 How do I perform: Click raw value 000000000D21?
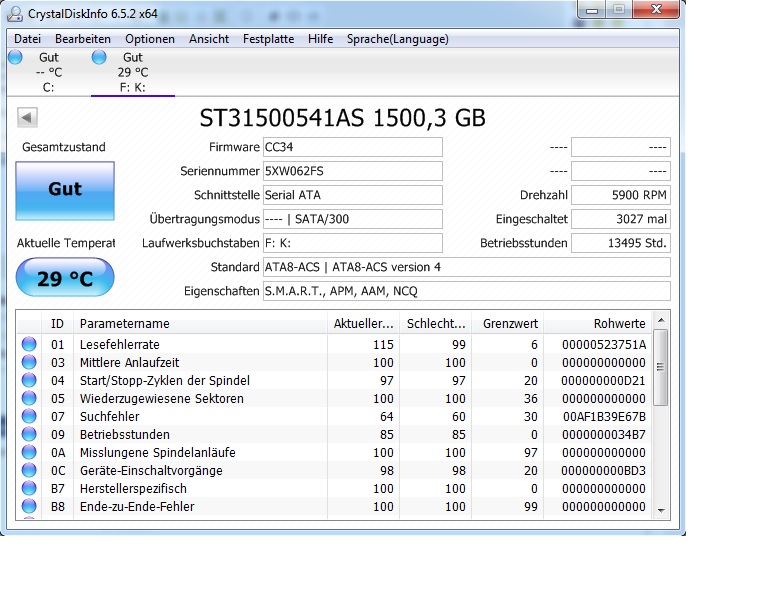(x=603, y=381)
